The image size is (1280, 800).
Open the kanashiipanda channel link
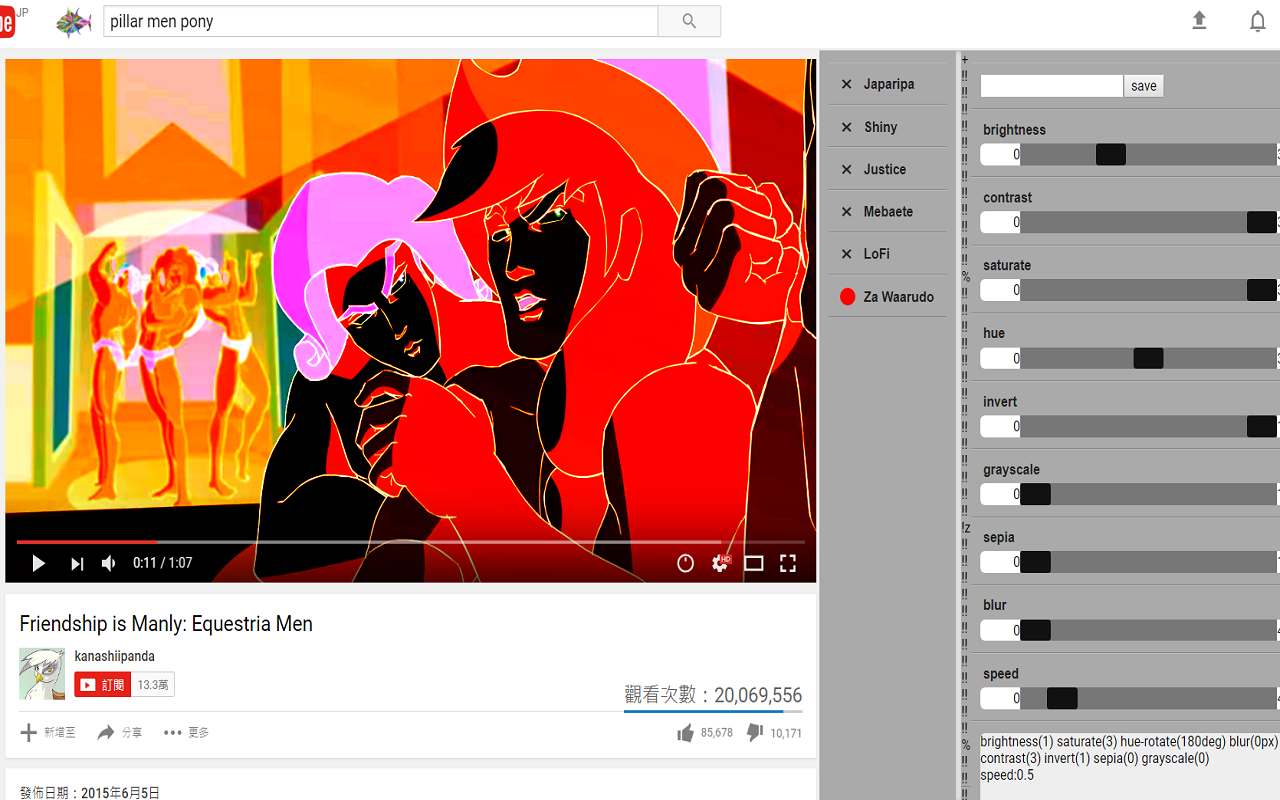pos(114,657)
